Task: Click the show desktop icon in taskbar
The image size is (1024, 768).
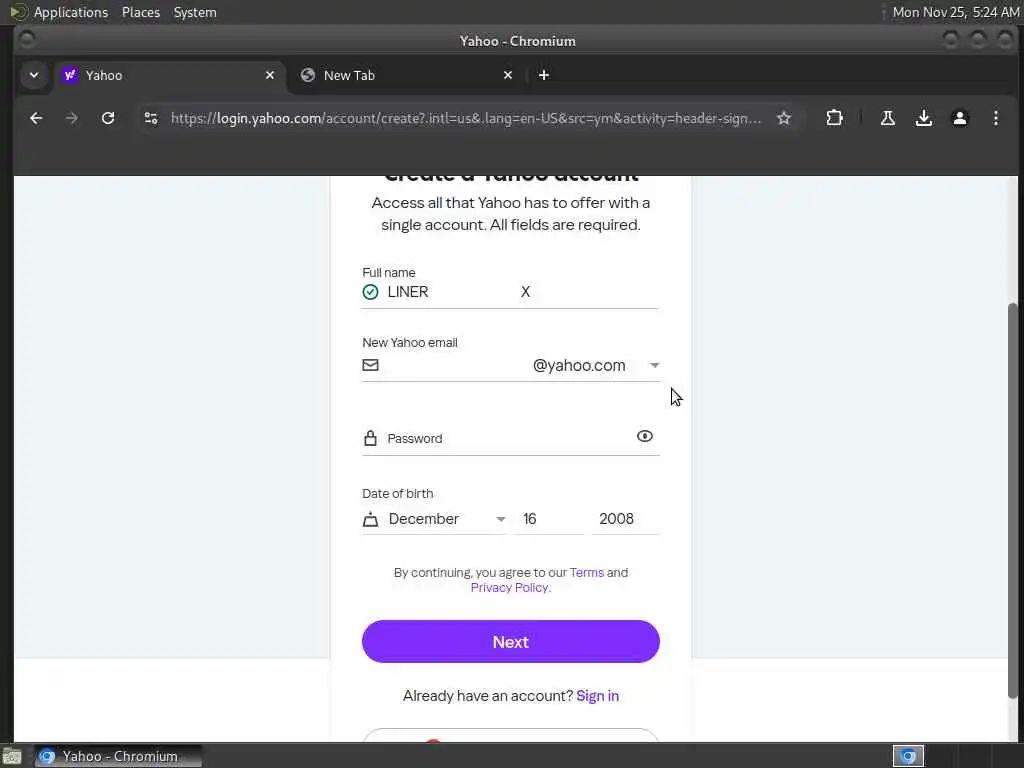Action: 12,756
